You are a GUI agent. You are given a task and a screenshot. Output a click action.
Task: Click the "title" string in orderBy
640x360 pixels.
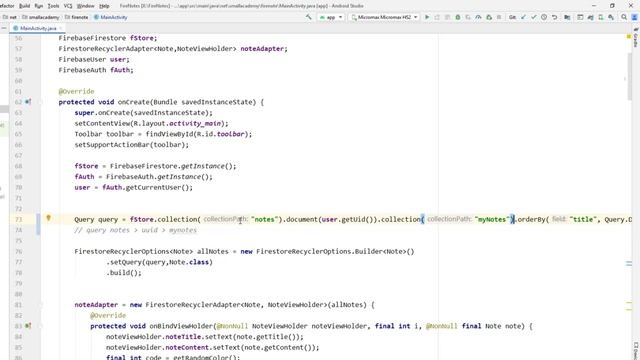pyautogui.click(x=583, y=219)
